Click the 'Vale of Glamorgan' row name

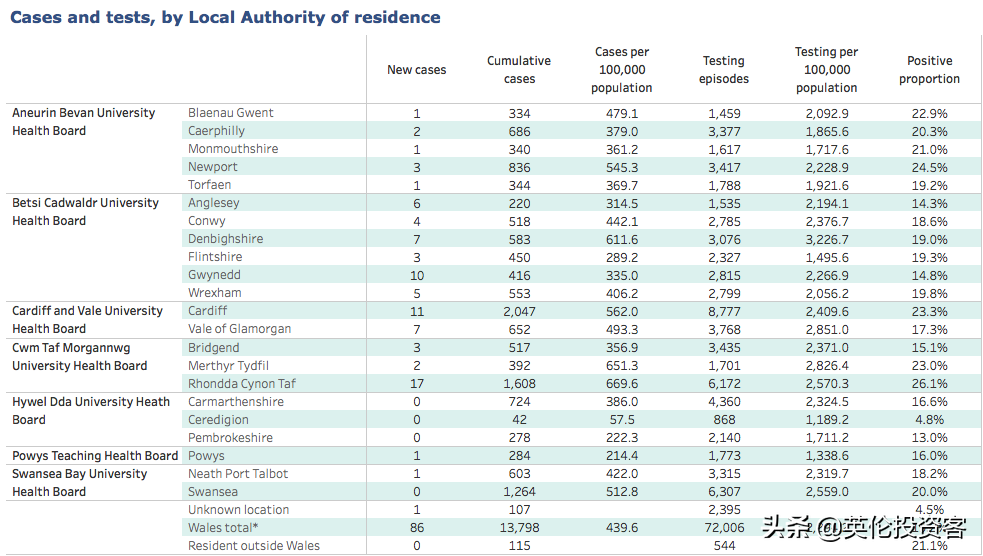[239, 328]
